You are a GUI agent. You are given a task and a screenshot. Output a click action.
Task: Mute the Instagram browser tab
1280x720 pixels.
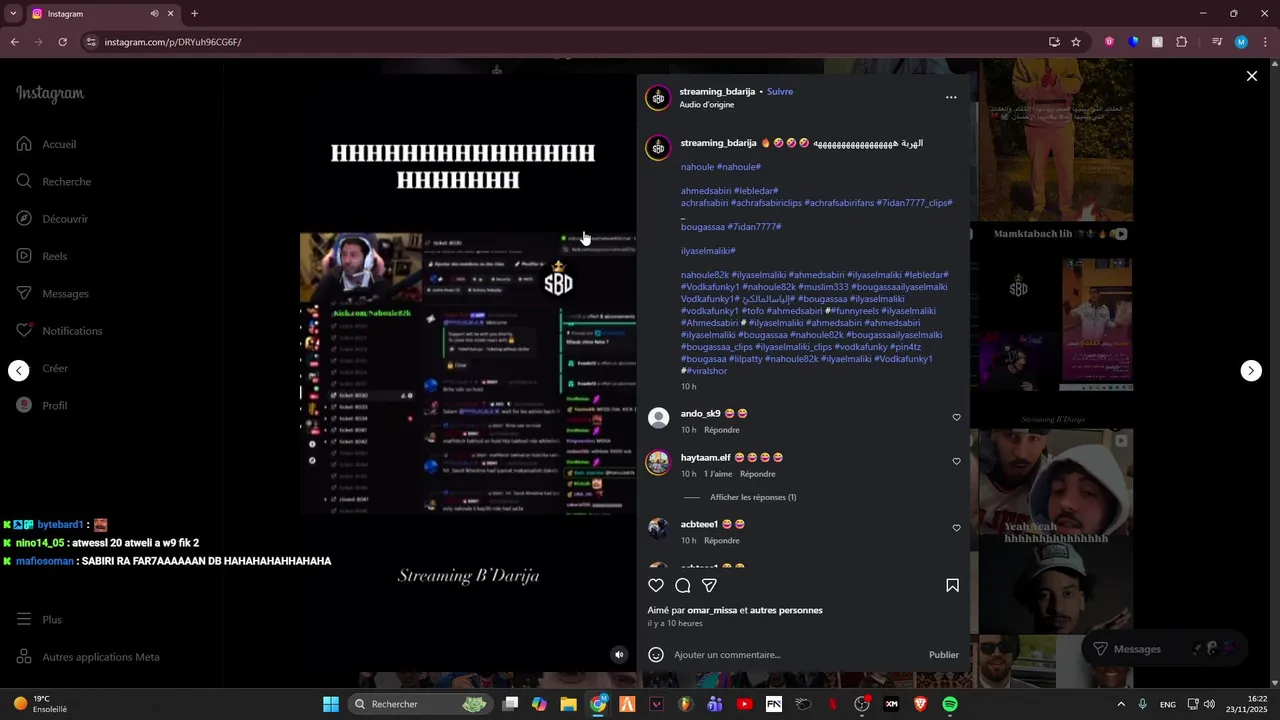tap(154, 14)
